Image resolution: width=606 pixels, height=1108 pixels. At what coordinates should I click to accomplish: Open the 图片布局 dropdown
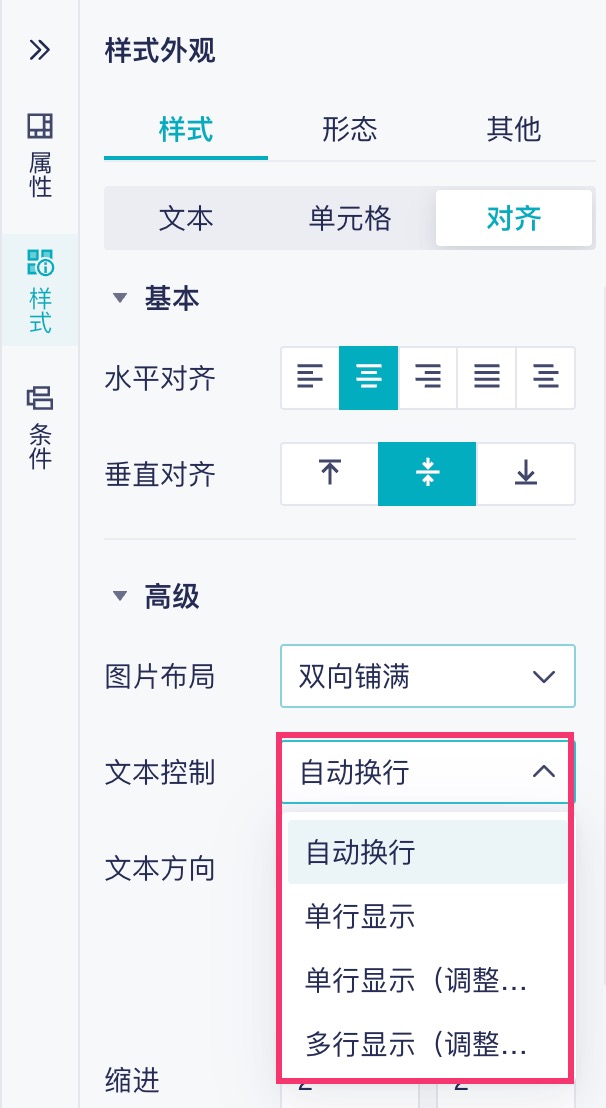pyautogui.click(x=427, y=677)
